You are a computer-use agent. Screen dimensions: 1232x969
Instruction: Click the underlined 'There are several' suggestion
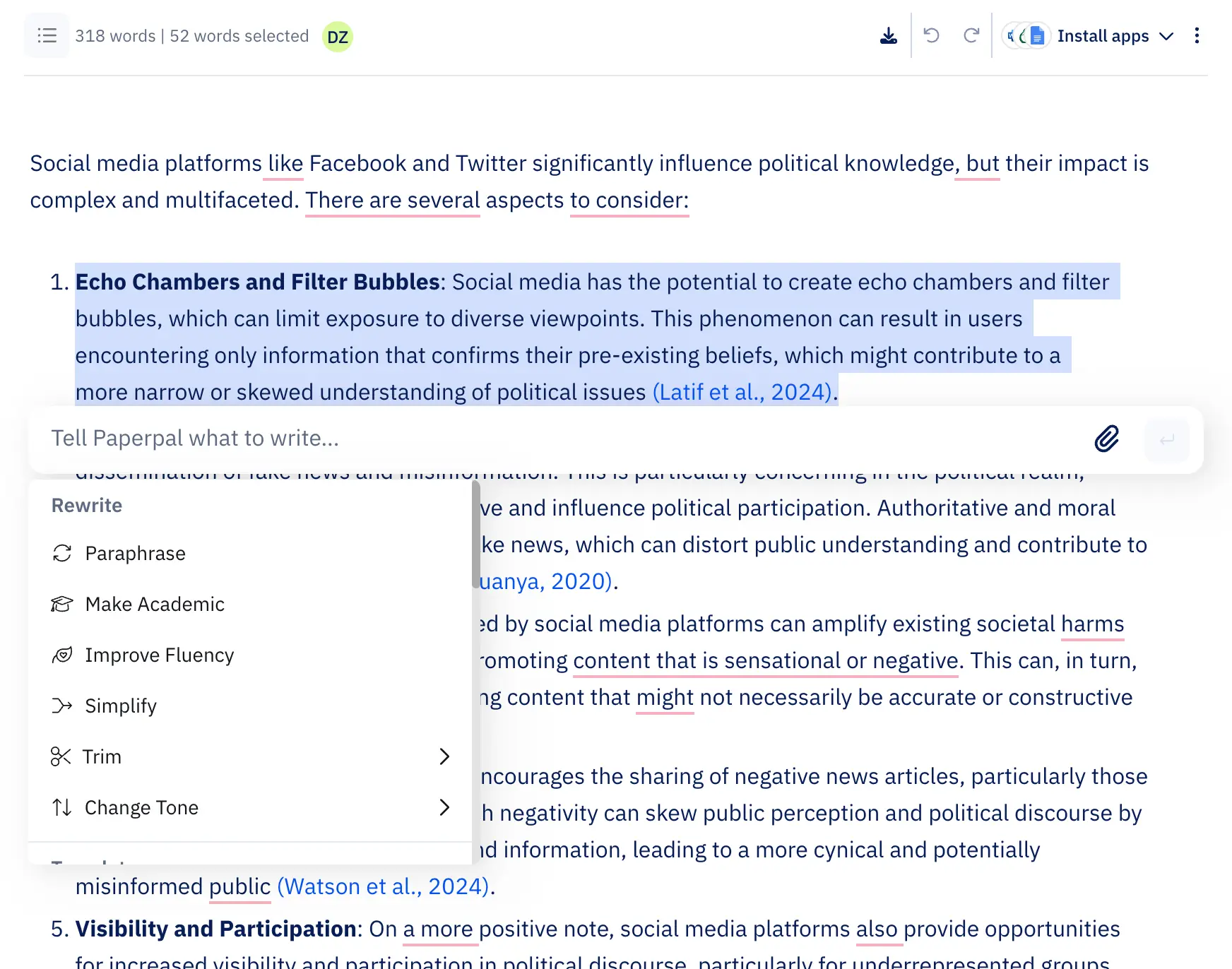pyautogui.click(x=393, y=201)
